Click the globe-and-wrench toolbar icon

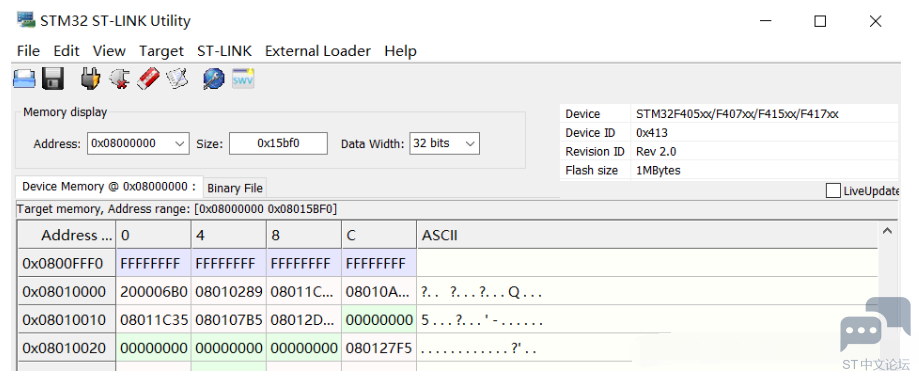click(214, 79)
